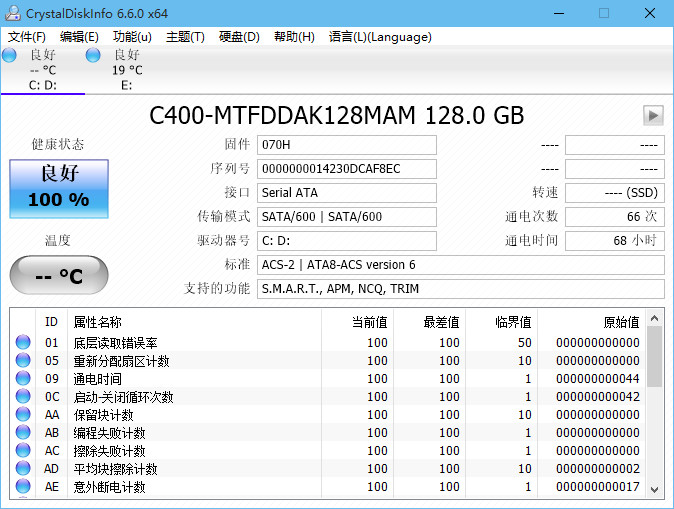Click status orb for attribute 05
The image size is (674, 509).
click(23, 360)
